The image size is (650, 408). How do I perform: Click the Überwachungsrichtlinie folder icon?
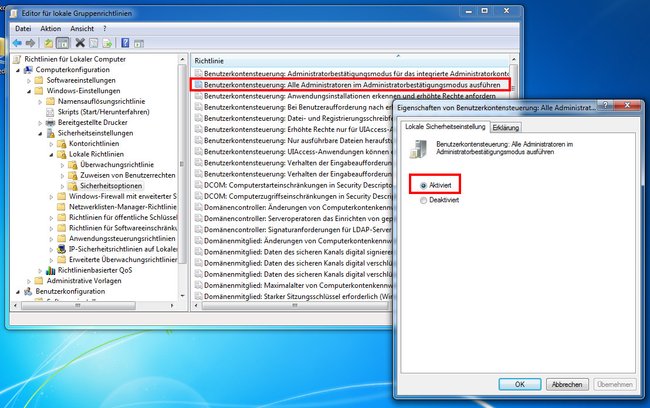73,165
